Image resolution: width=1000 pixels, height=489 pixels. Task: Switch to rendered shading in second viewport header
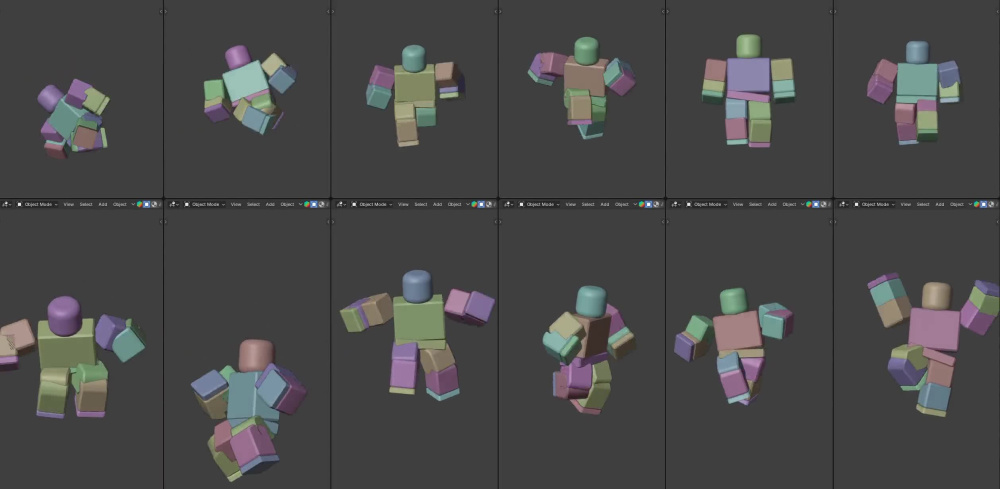click(x=321, y=204)
